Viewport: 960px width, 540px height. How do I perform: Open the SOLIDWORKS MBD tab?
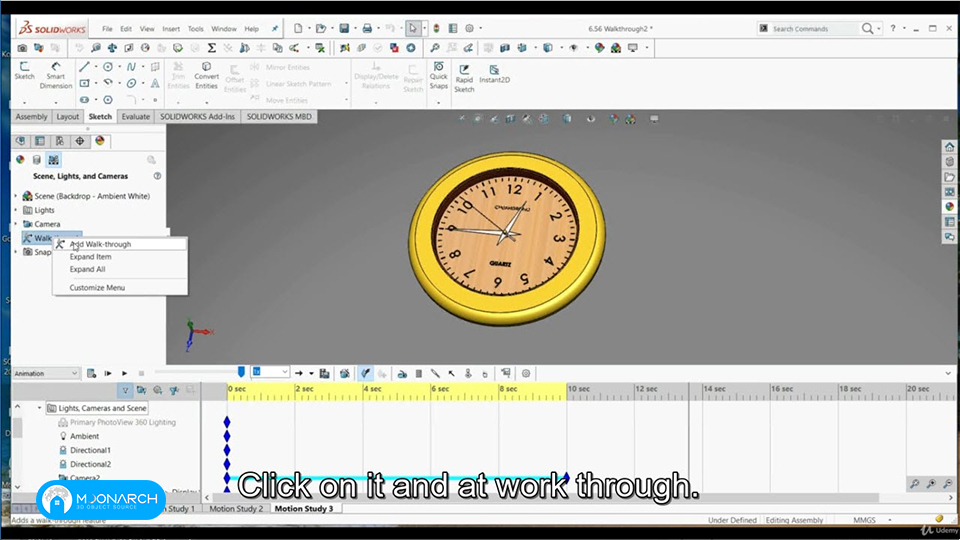[279, 116]
